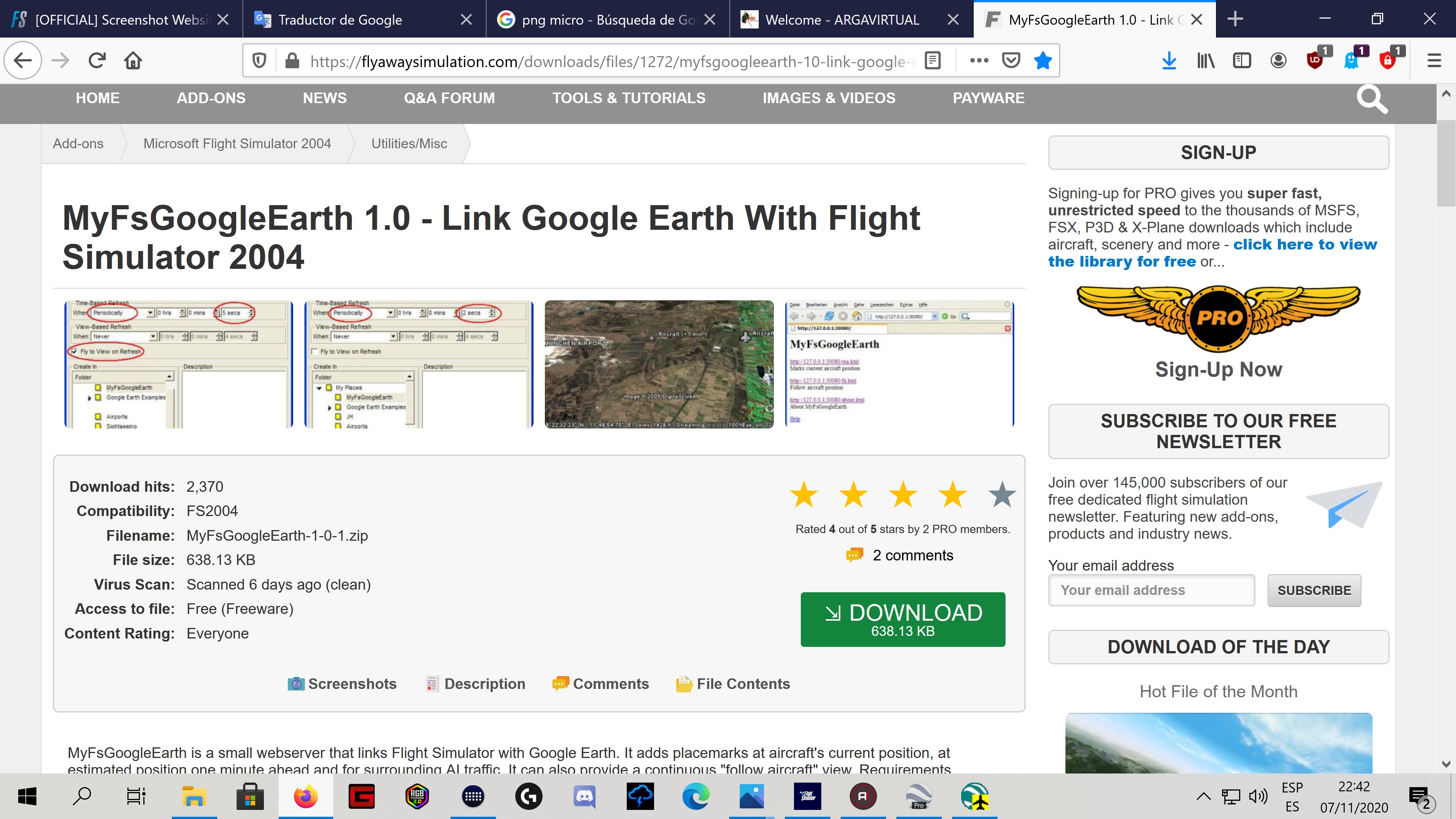Viewport: 1456px width, 819px height.
Task: Open a new browser tab
Action: (x=1235, y=19)
